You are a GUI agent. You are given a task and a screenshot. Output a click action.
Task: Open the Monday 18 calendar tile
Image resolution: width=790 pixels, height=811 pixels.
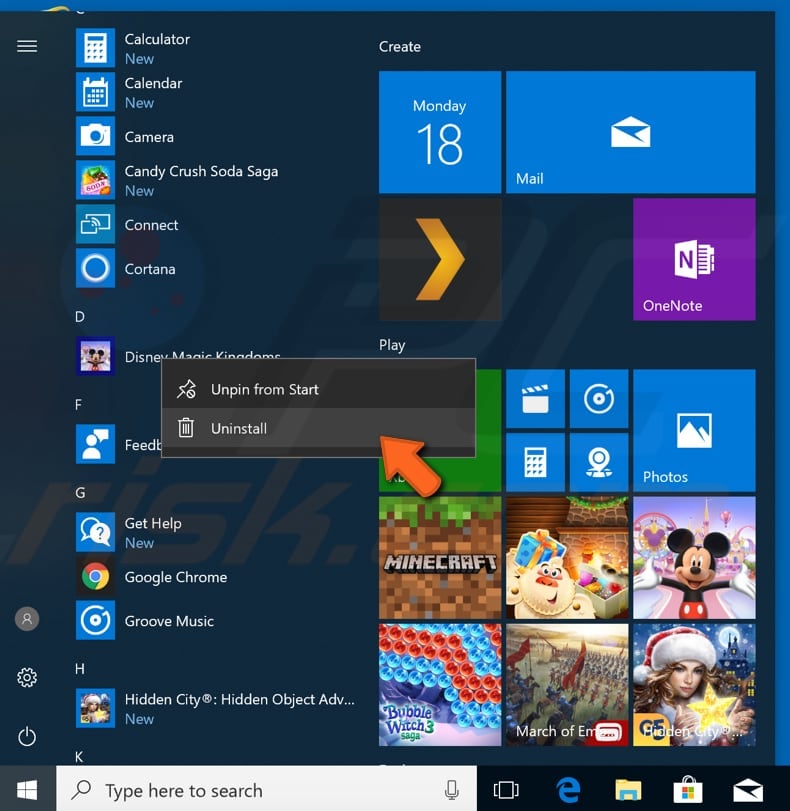(x=440, y=132)
